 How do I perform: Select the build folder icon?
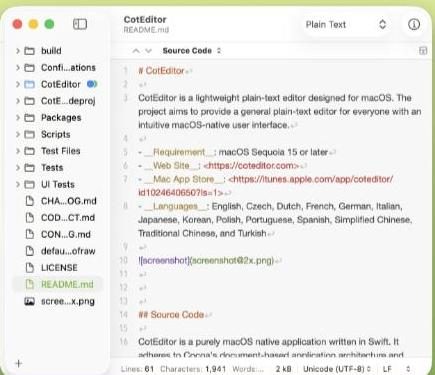pos(30,51)
